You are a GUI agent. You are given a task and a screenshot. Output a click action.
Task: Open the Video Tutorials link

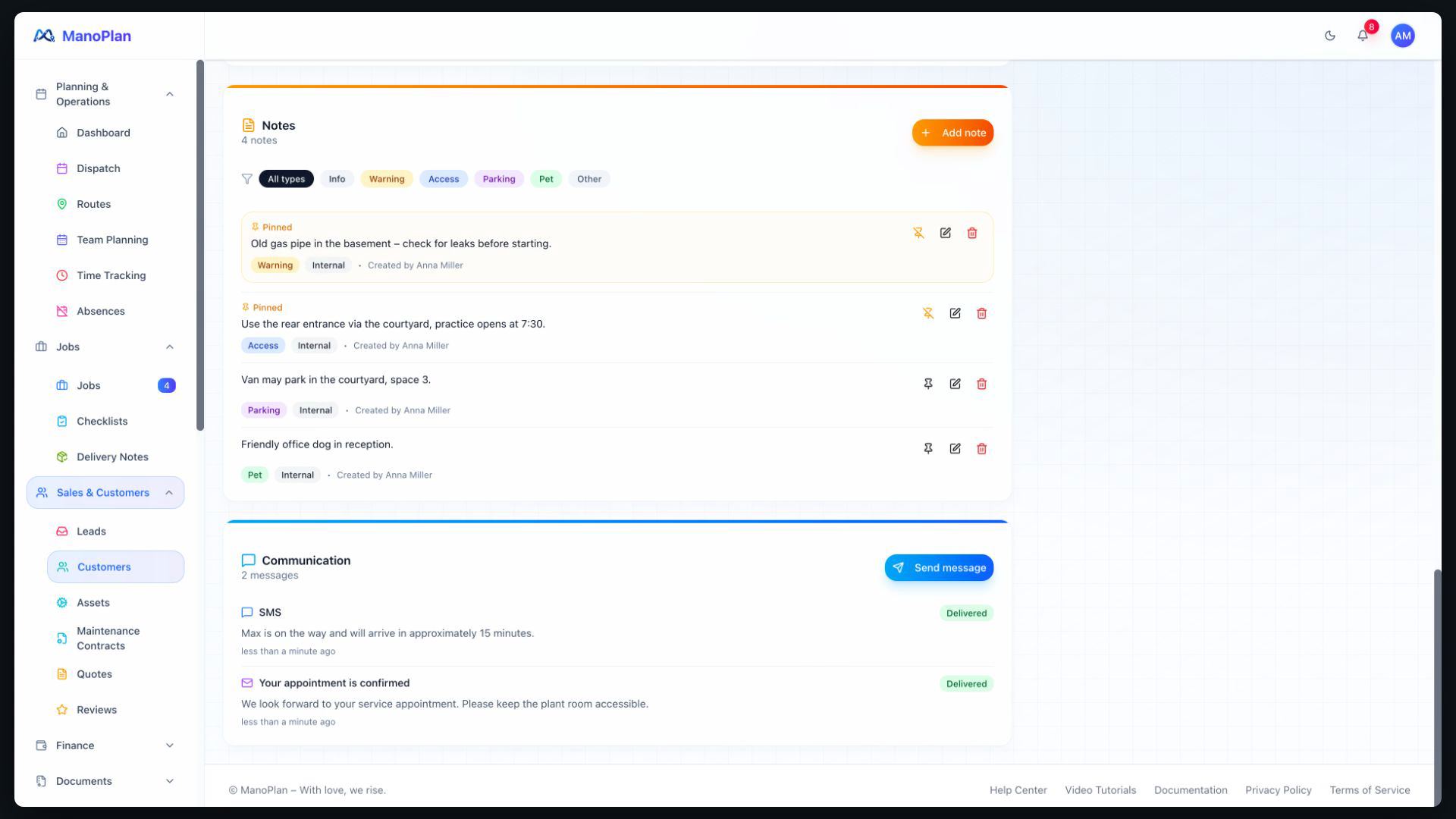(1100, 790)
